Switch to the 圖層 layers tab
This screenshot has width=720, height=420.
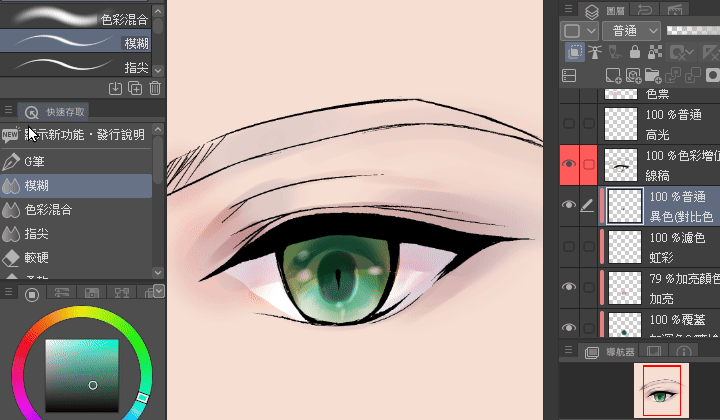pos(603,10)
